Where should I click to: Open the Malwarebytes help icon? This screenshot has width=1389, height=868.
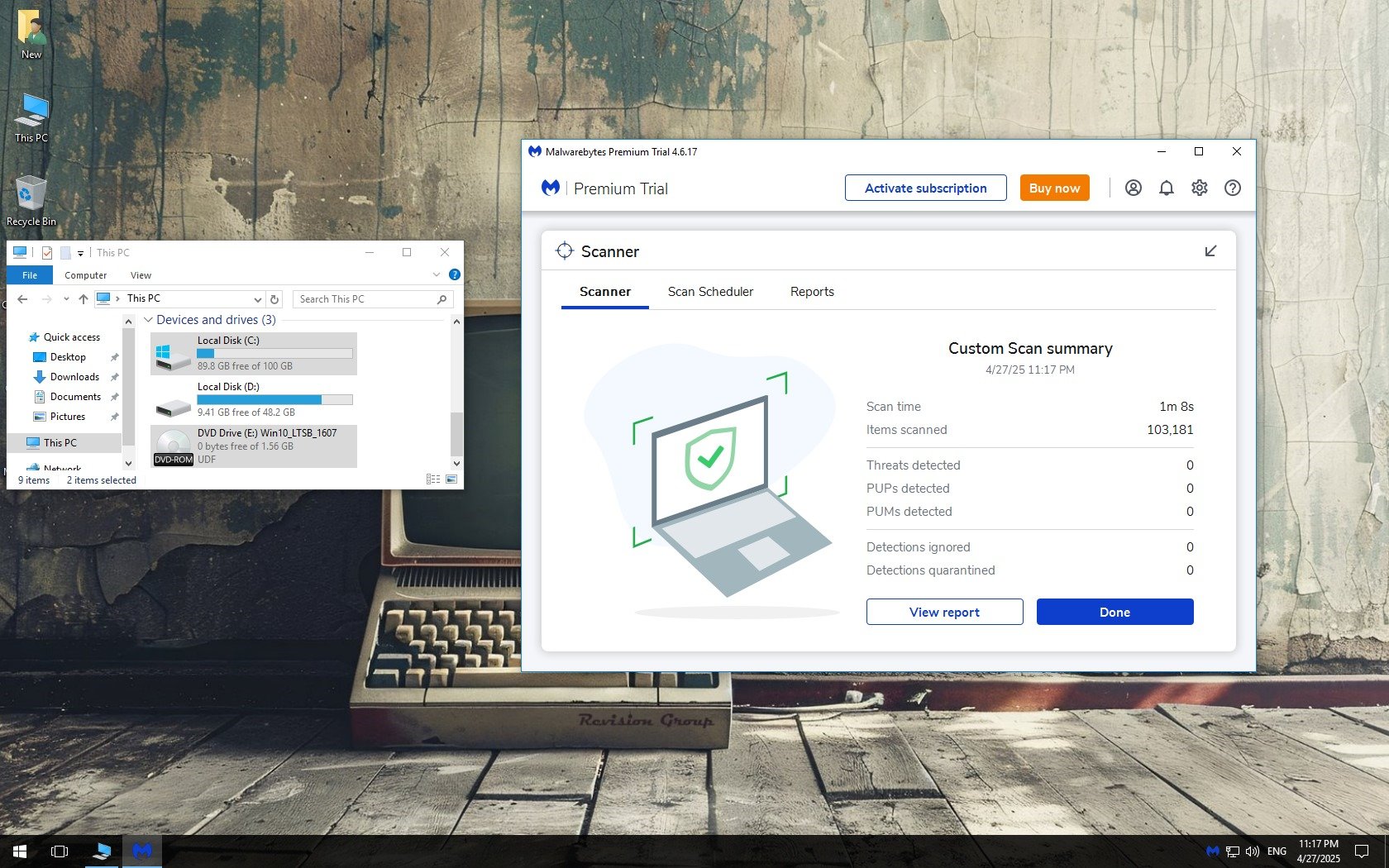(1233, 188)
